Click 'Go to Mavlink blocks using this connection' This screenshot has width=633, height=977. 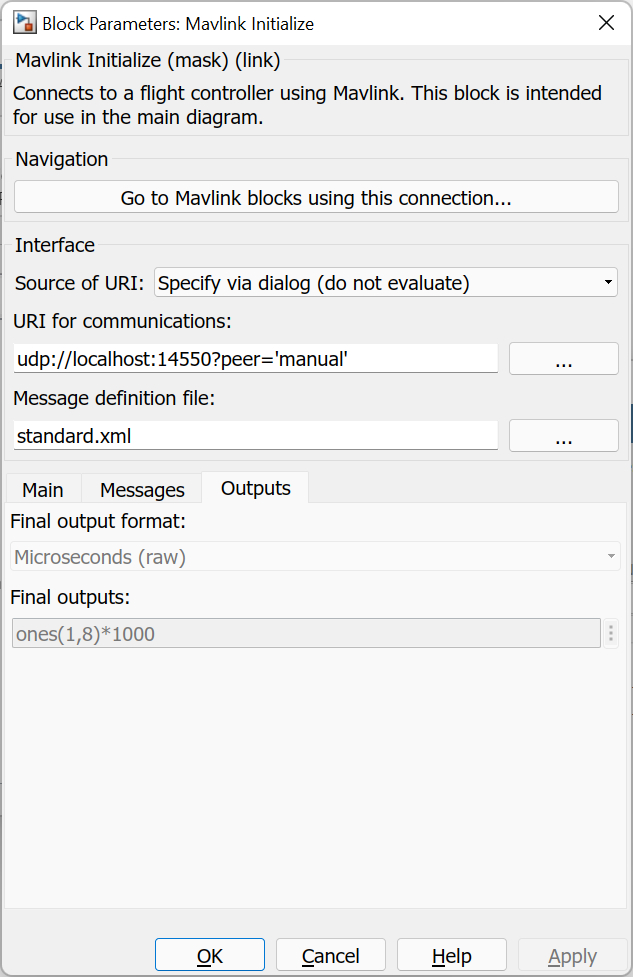[x=316, y=196]
